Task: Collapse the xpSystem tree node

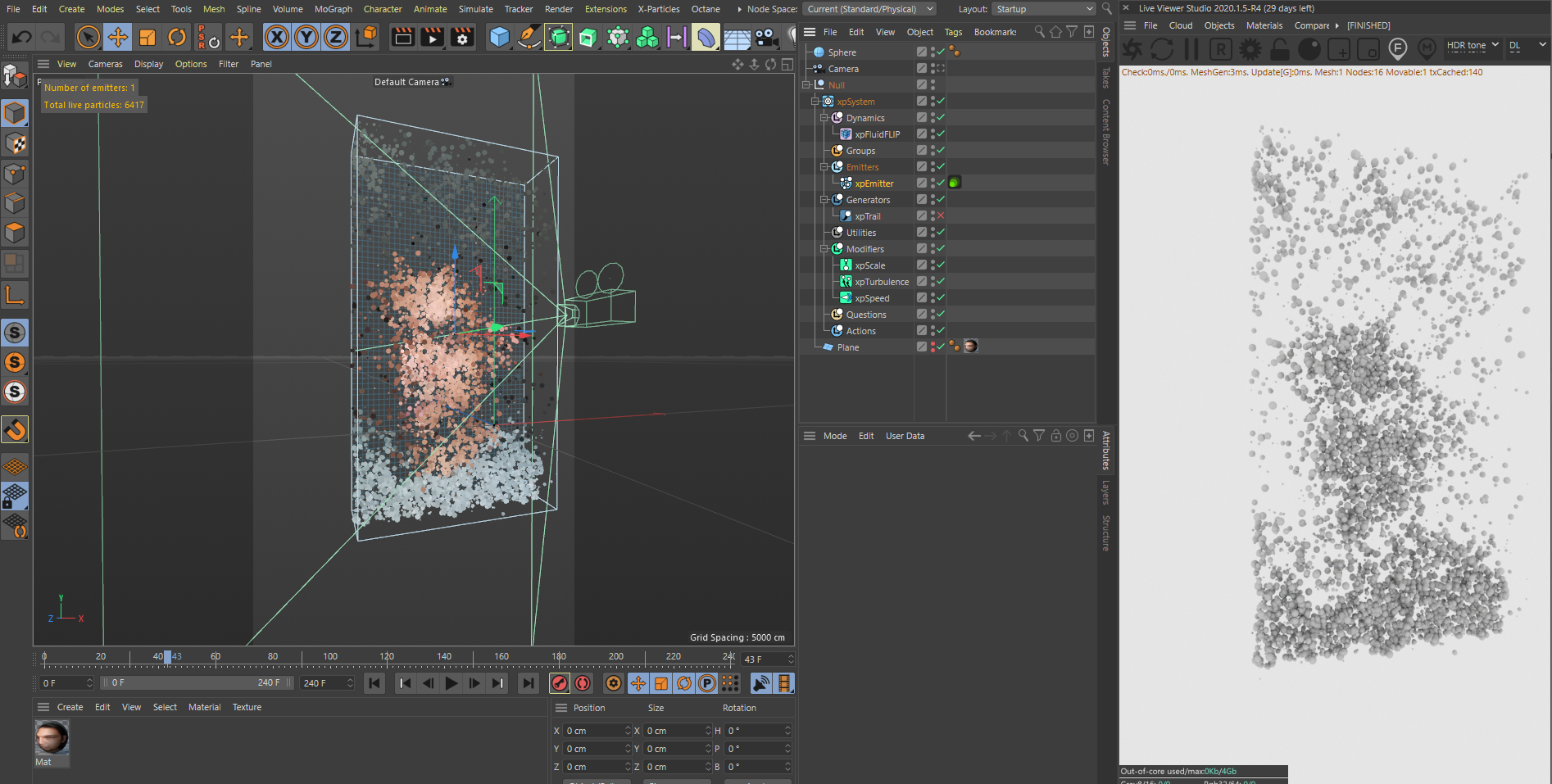Action: coord(815,102)
